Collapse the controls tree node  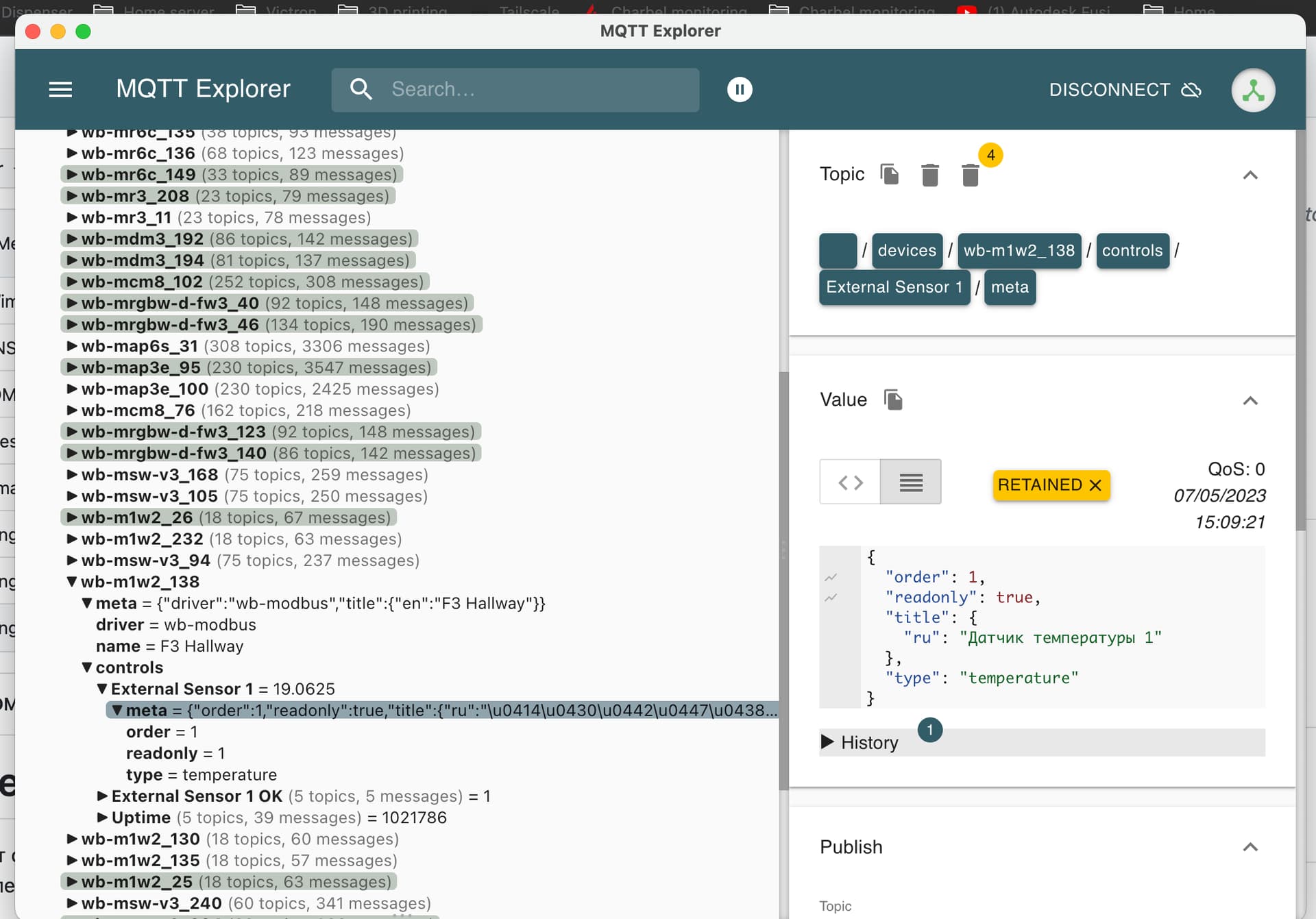tap(86, 667)
